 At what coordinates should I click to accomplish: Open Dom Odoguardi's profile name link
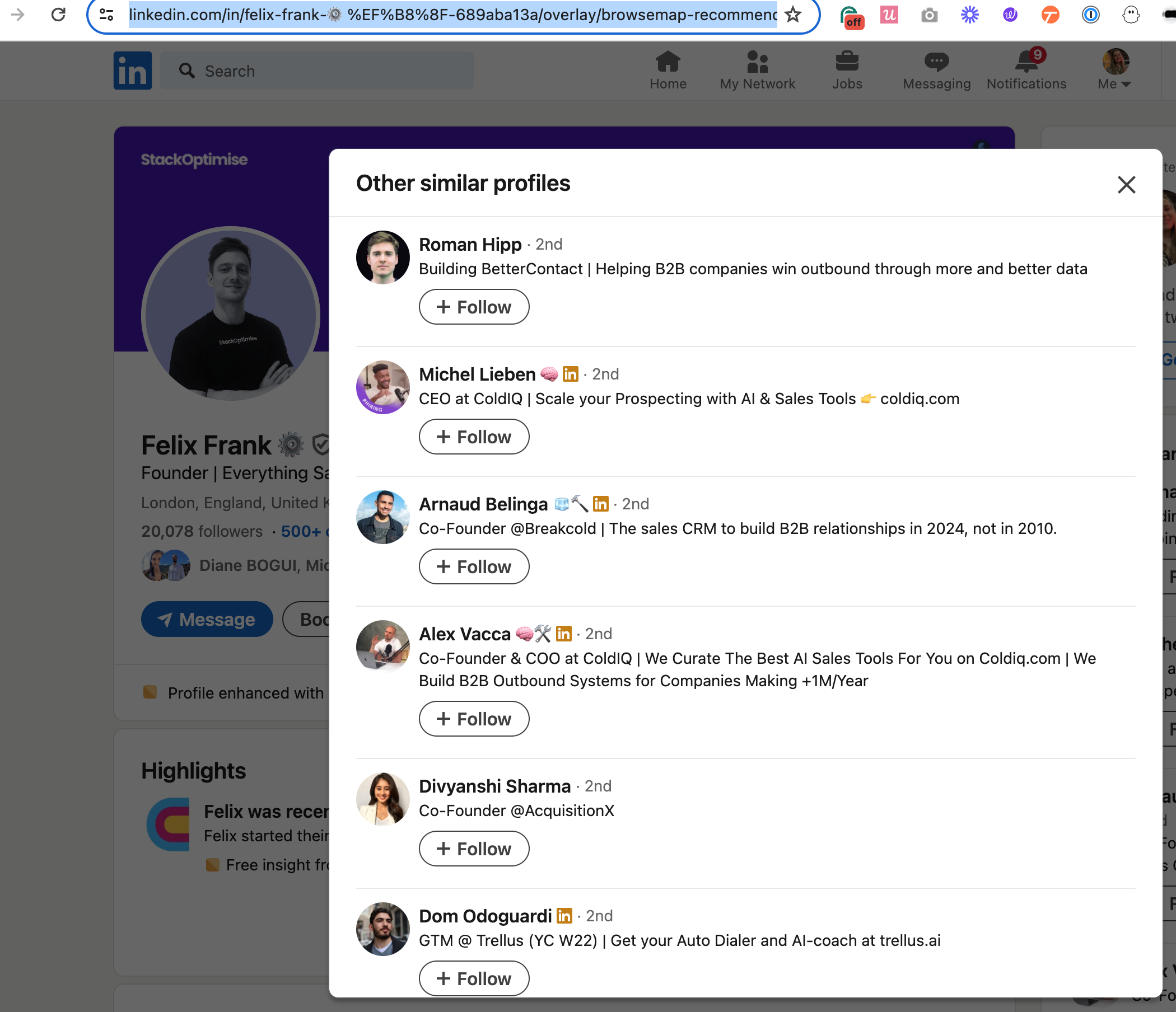click(485, 916)
